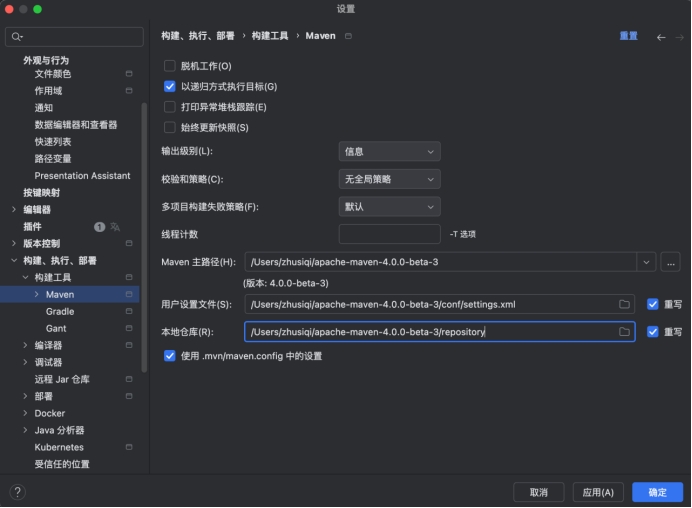The width and height of the screenshot is (692, 508).
Task: Click the back navigation arrow
Action: coord(661,37)
